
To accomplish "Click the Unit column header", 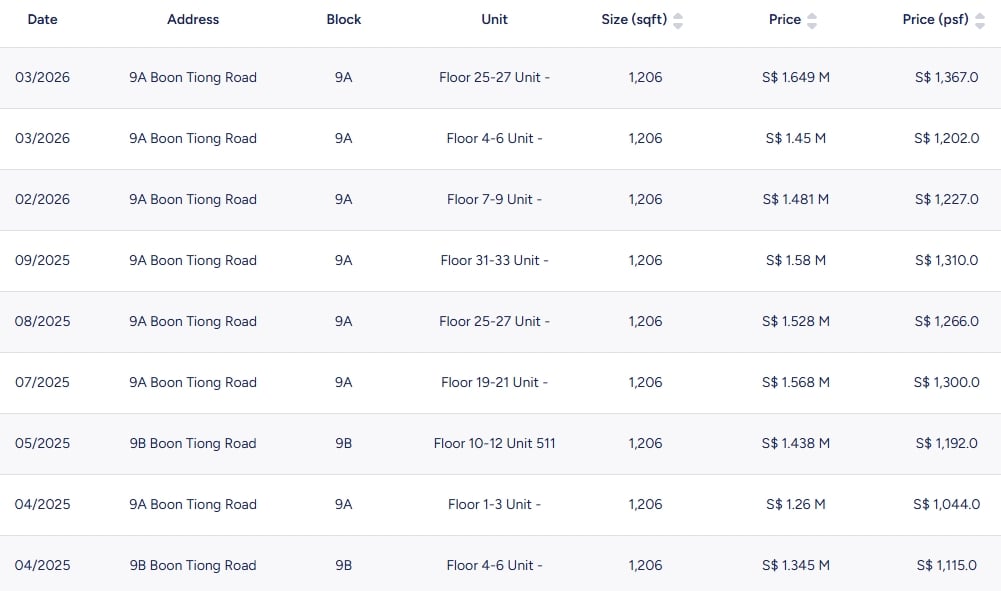I will (x=494, y=19).
